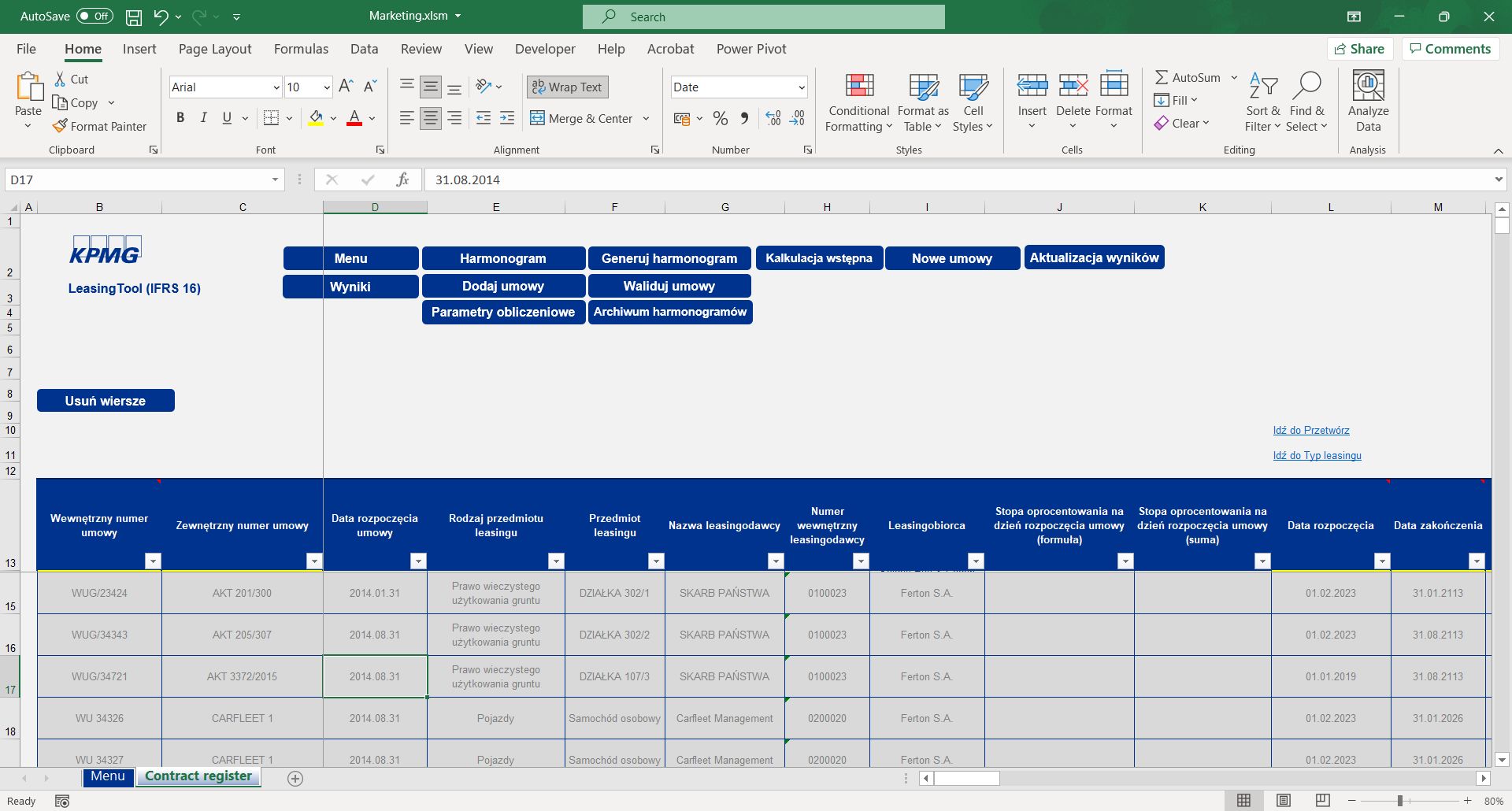This screenshot has width=1512, height=811.
Task: Click the Format Painter brush icon
Action: pos(60,126)
